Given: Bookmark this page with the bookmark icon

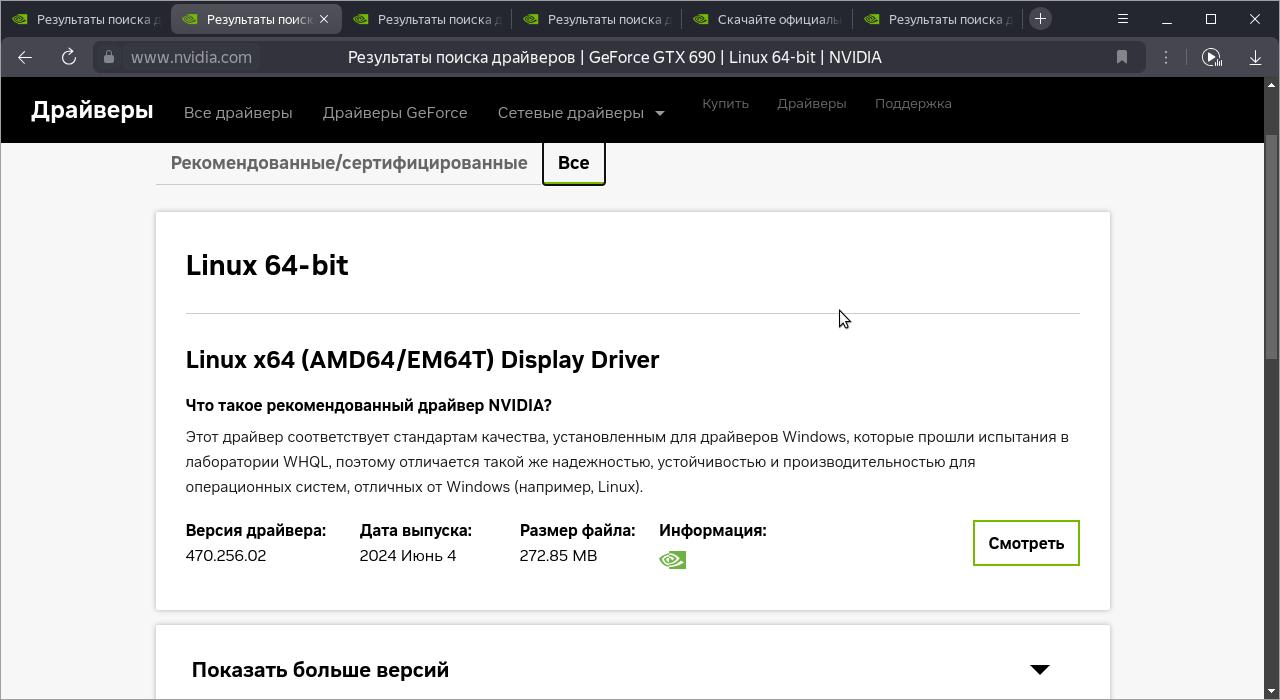Looking at the screenshot, I should (1122, 57).
